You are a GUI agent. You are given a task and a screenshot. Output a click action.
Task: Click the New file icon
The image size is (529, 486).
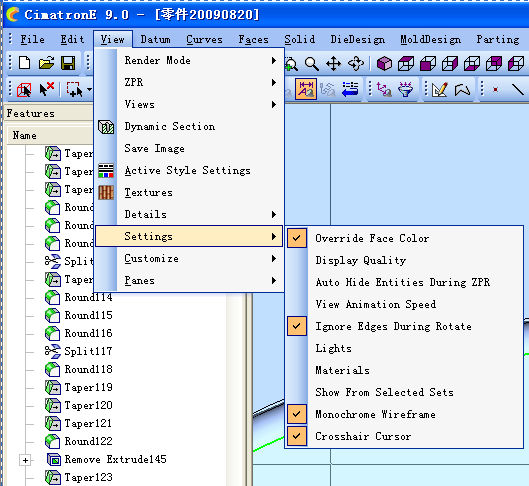(x=24, y=63)
